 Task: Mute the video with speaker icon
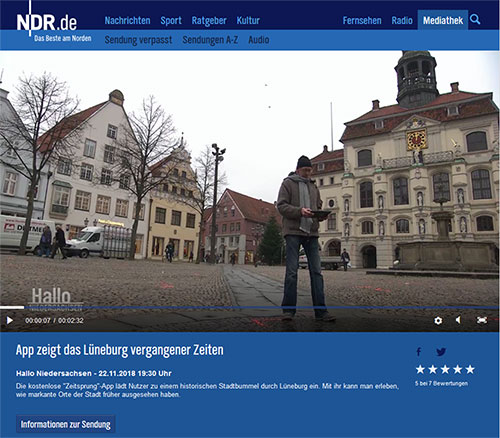point(458,320)
